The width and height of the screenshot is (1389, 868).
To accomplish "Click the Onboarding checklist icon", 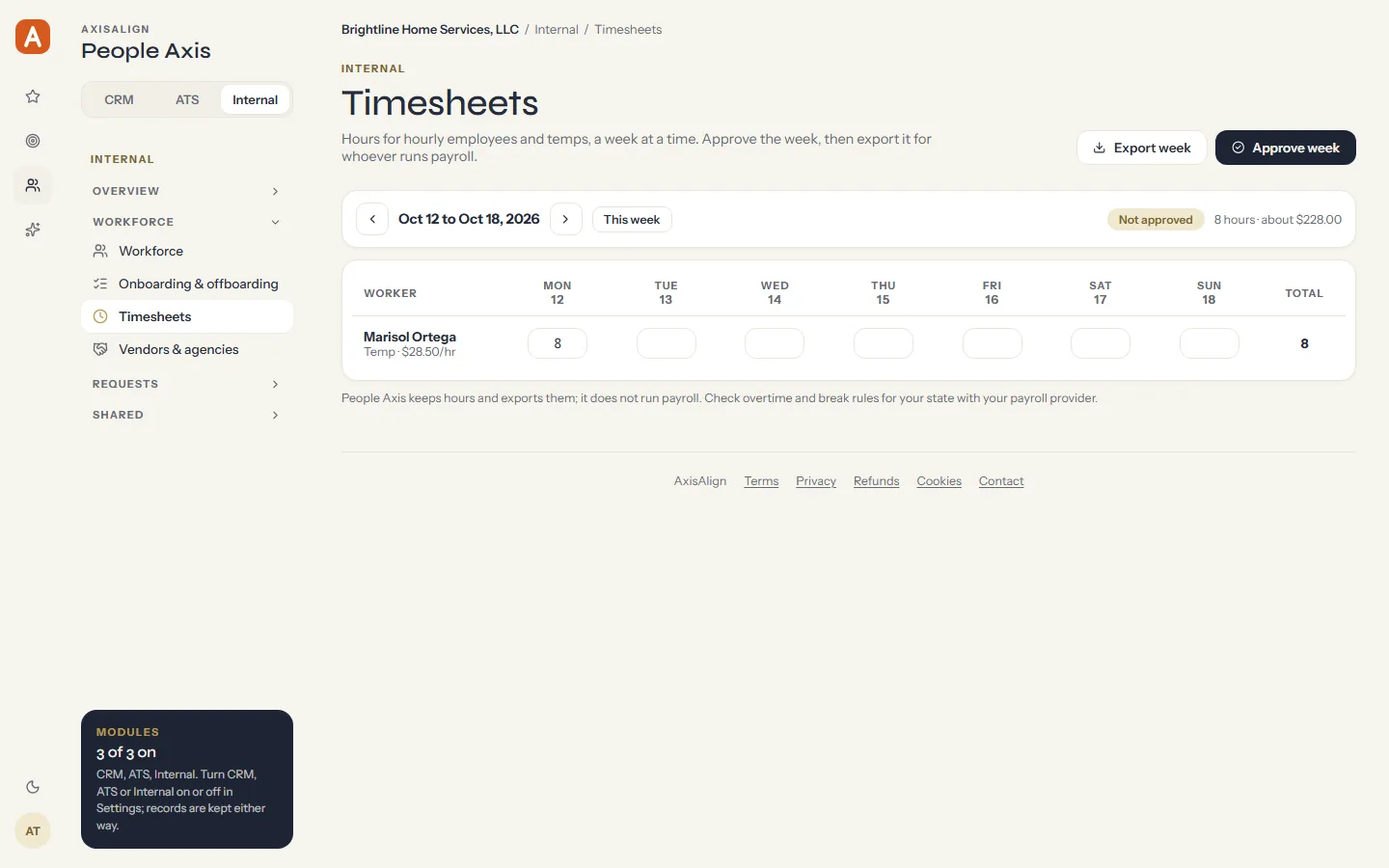I will 100,284.
